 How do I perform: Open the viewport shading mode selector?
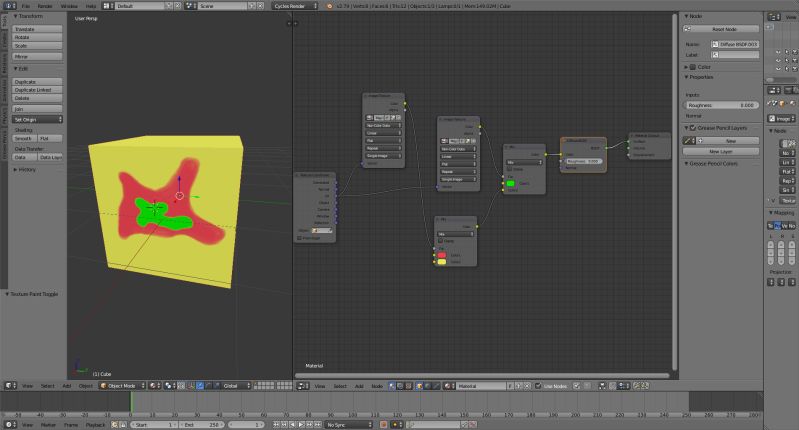(154, 386)
